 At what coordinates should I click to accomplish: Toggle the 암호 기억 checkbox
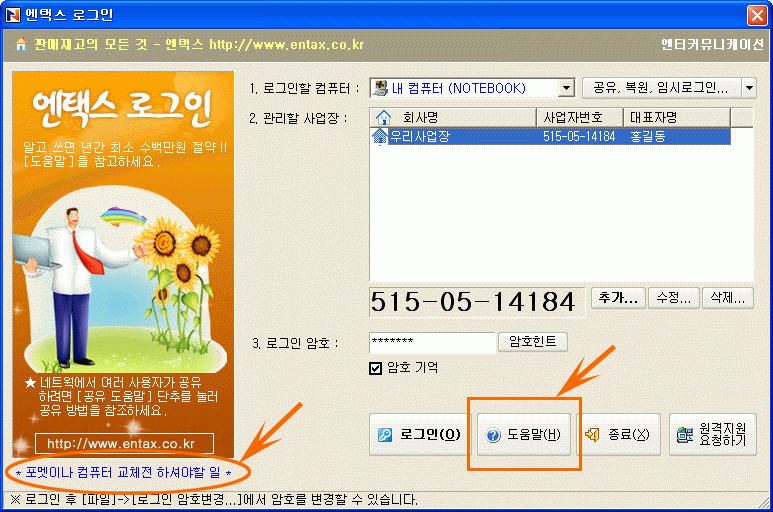pos(375,368)
